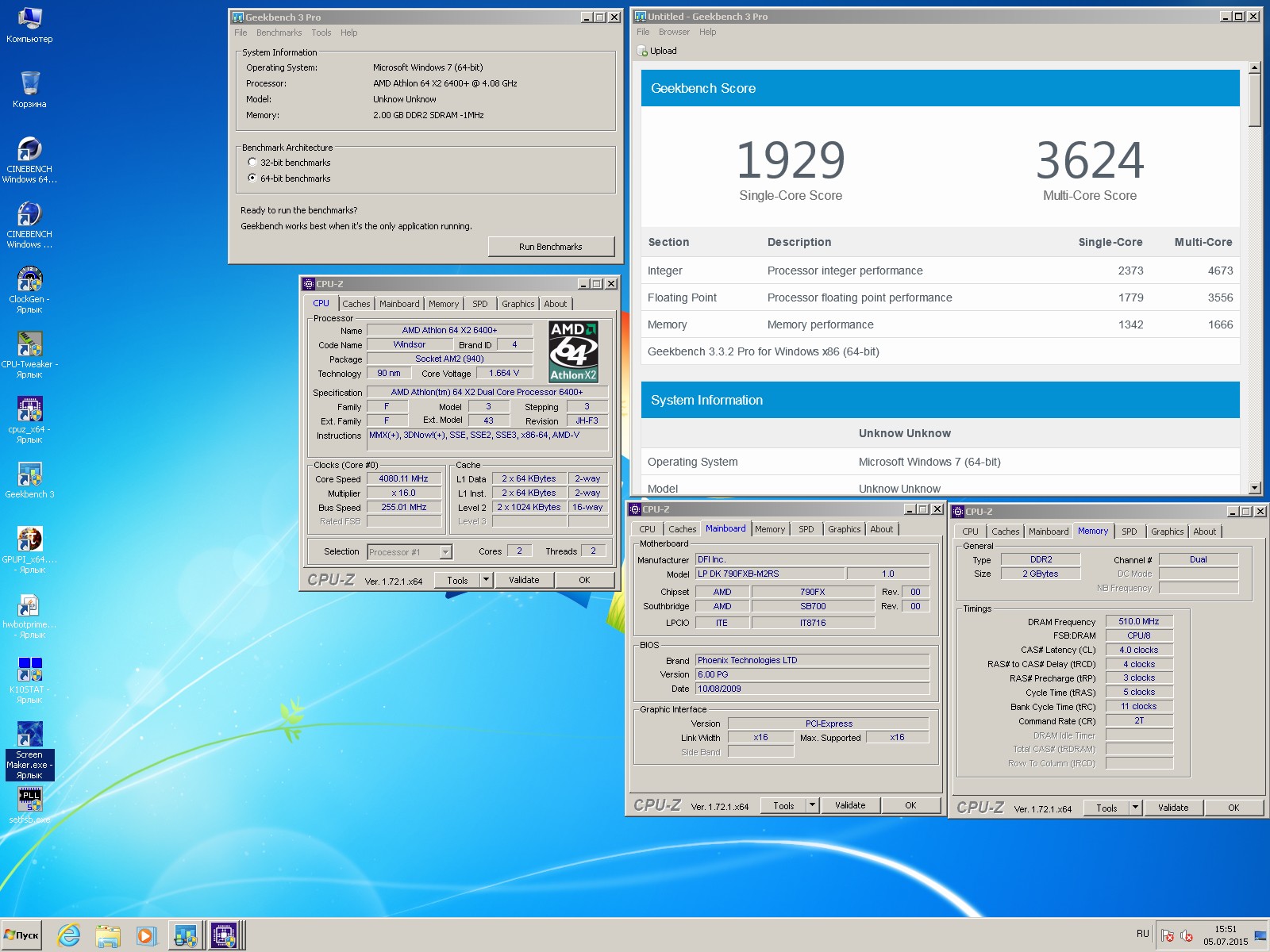Click the AMD Athlon X2 logo in CPU-Z
Image resolution: width=1270 pixels, height=952 pixels.
[573, 351]
